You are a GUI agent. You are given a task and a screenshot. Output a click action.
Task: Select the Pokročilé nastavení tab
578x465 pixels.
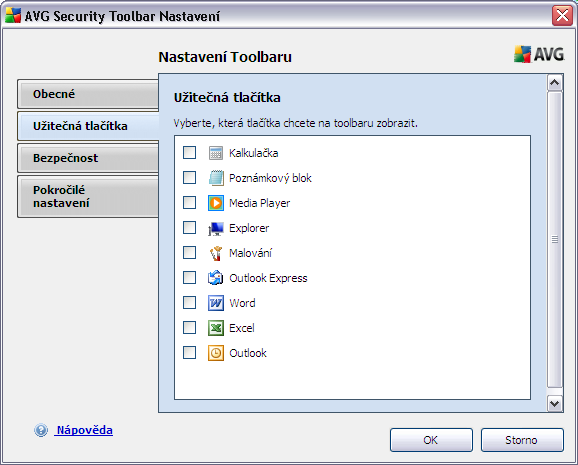88,197
